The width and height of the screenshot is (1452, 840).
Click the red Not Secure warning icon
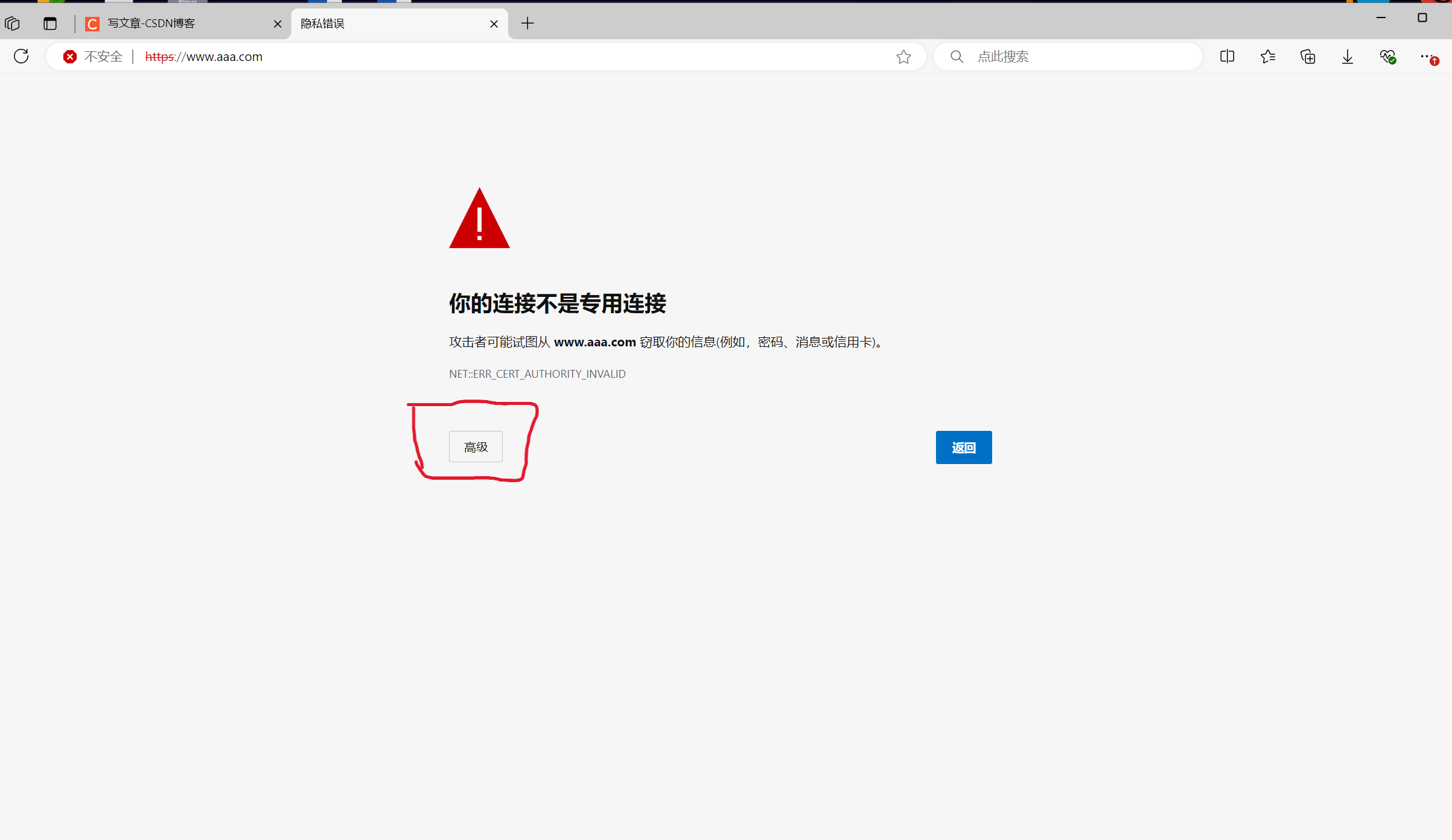click(70, 57)
